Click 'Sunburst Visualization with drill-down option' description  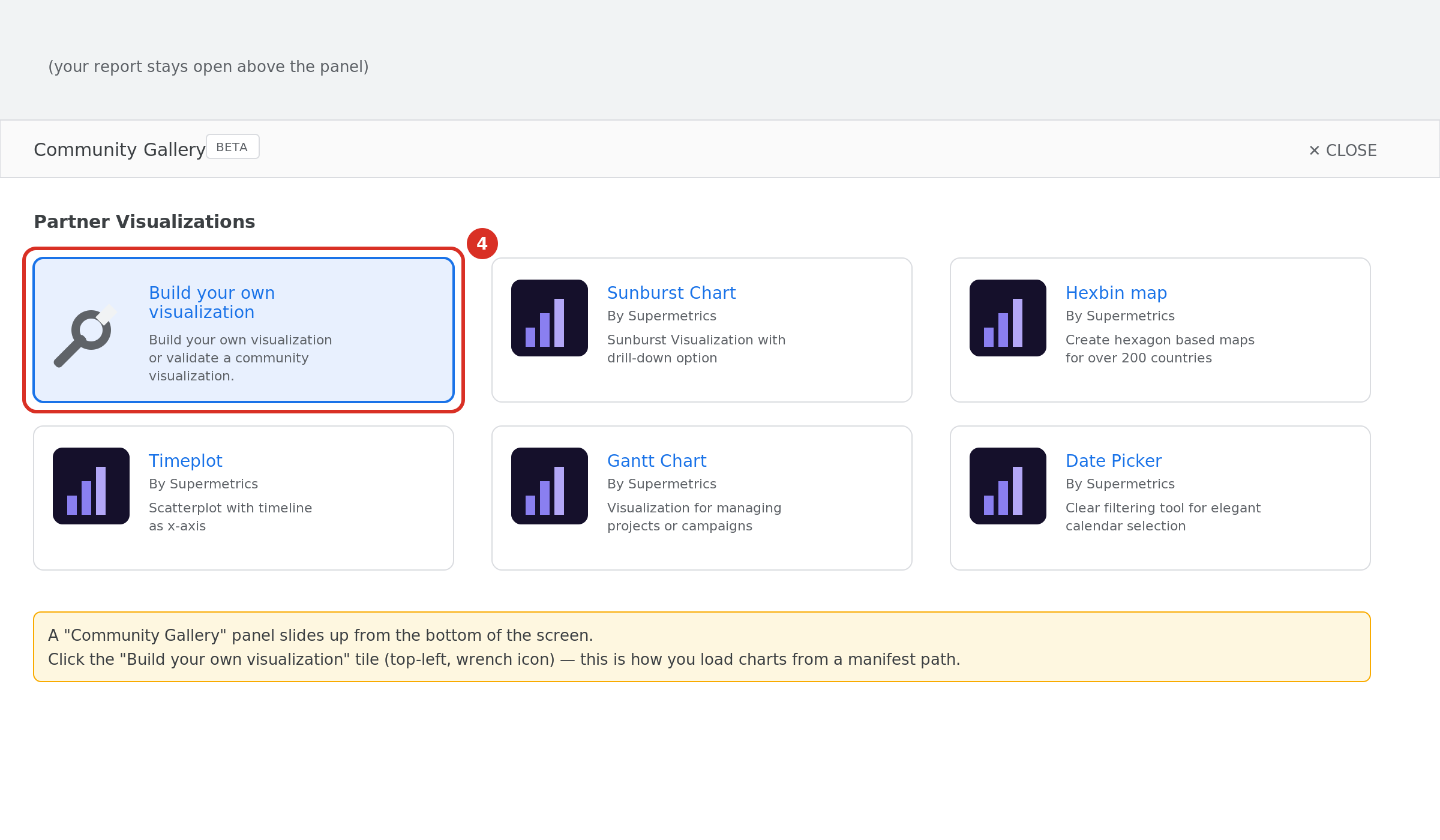pos(696,349)
